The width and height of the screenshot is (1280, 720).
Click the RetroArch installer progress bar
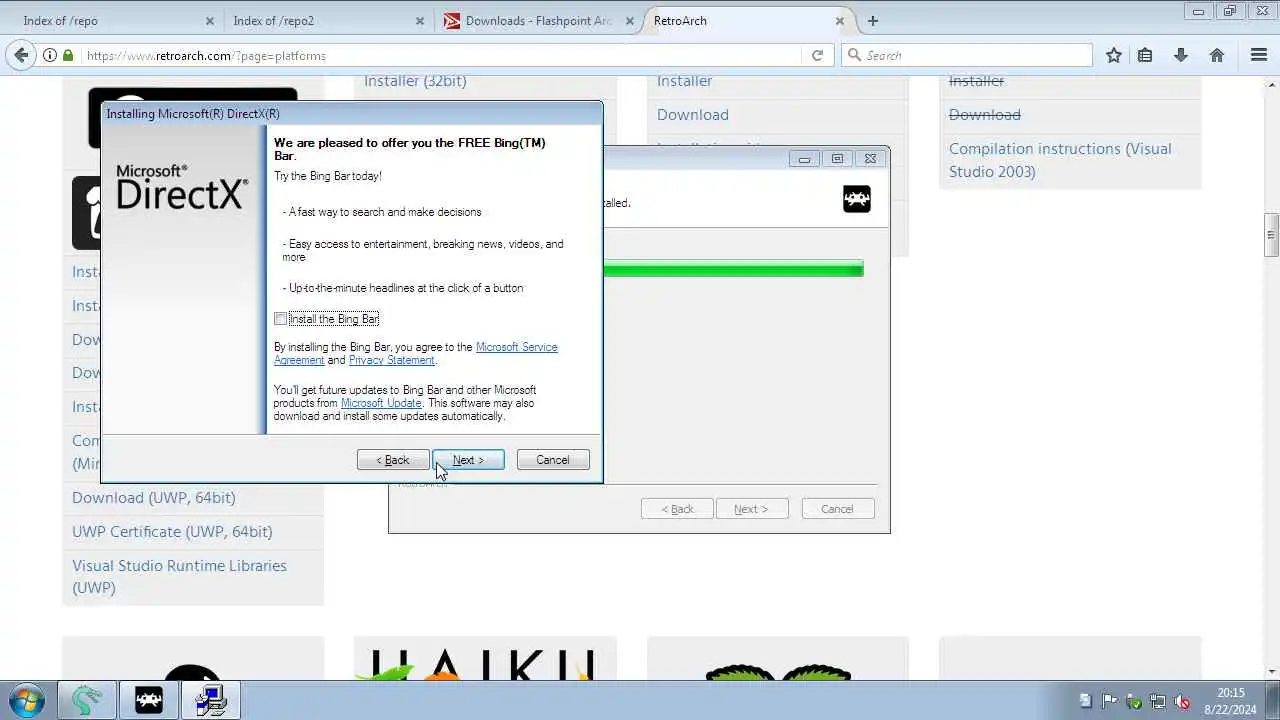tap(733, 269)
